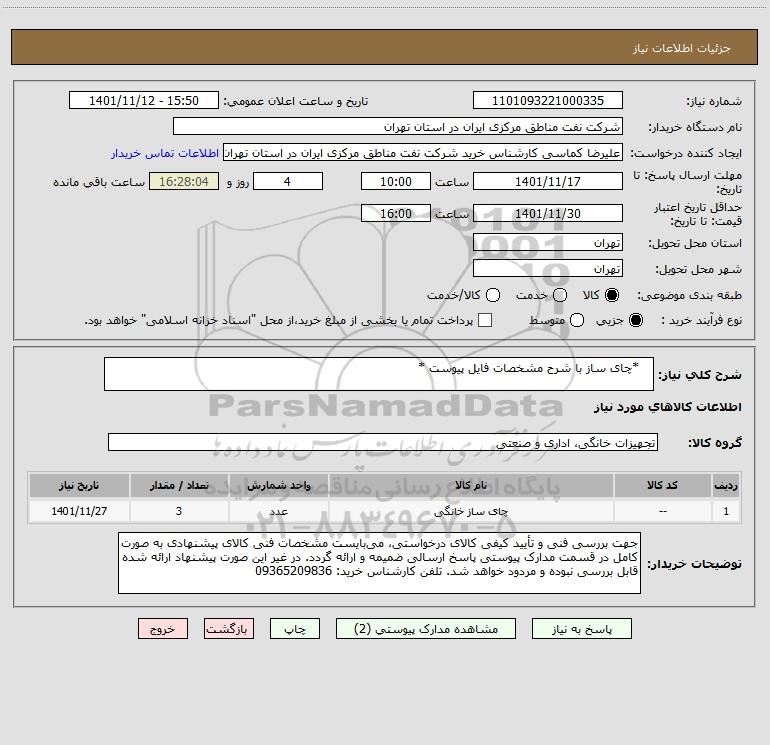This screenshot has width=770, height=745.
Task: Click the پاسخ به نیاز button
Action: pos(582,629)
